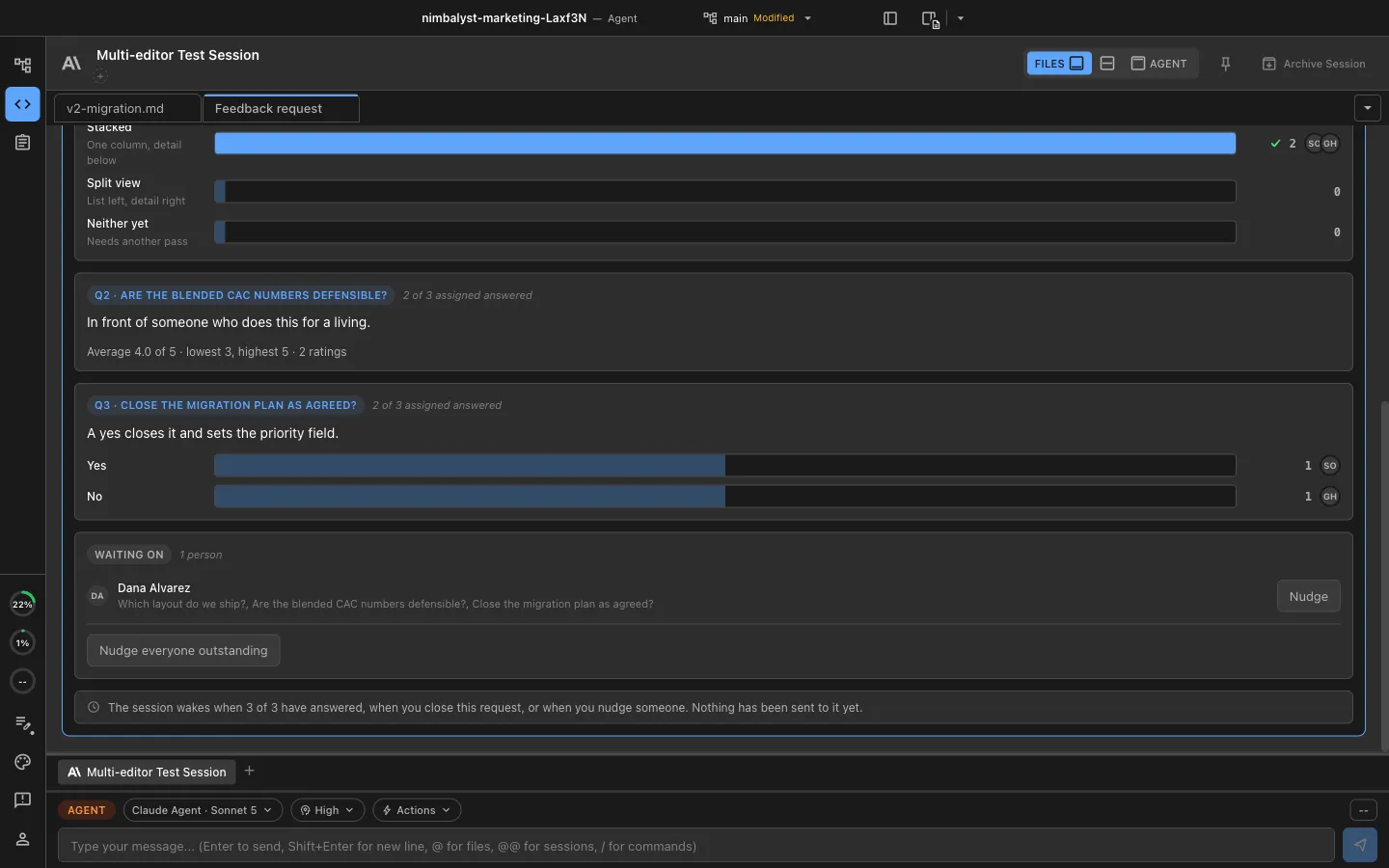1389x868 pixels.
Task: Open the clipboard tasks icon in sidebar
Action: click(22, 143)
